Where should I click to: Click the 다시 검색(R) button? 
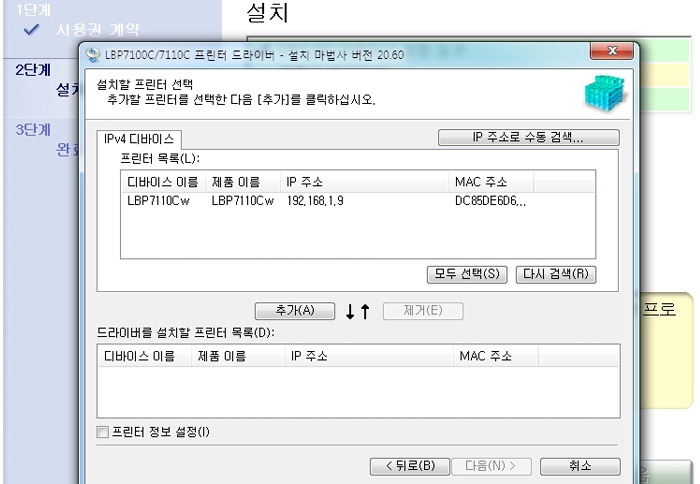556,274
